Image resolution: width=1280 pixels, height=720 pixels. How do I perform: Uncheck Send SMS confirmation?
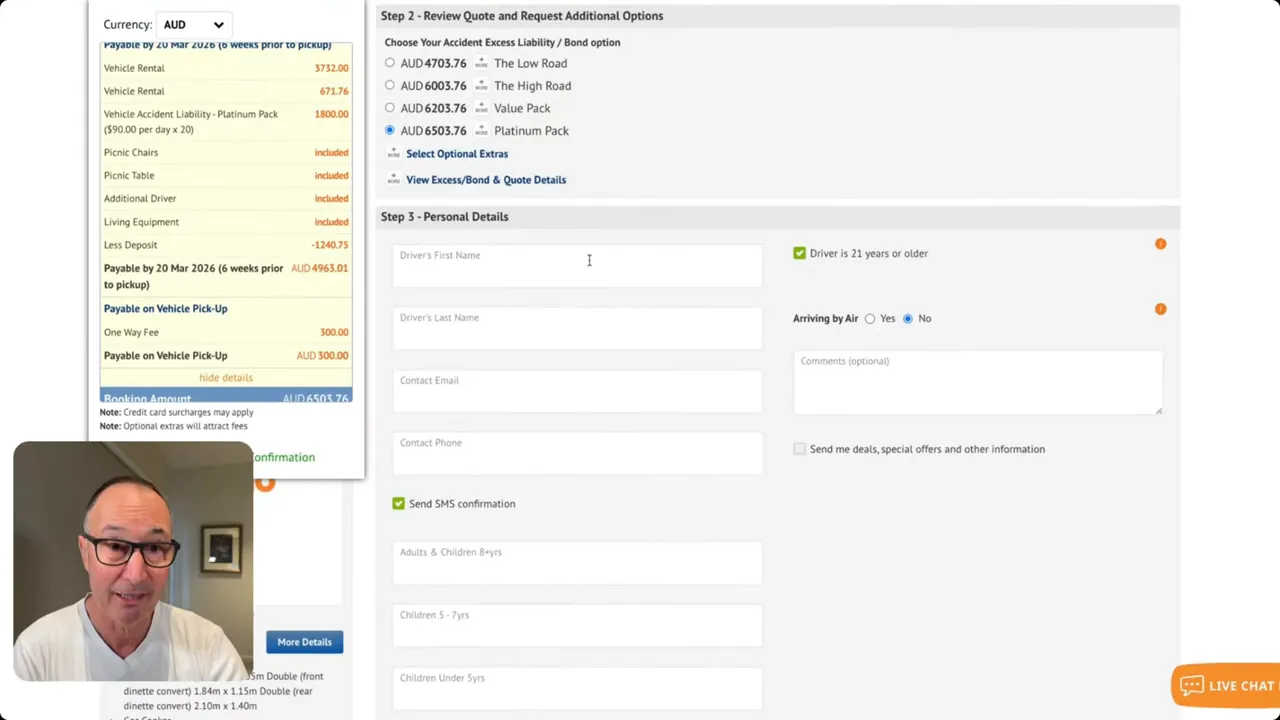coord(398,503)
